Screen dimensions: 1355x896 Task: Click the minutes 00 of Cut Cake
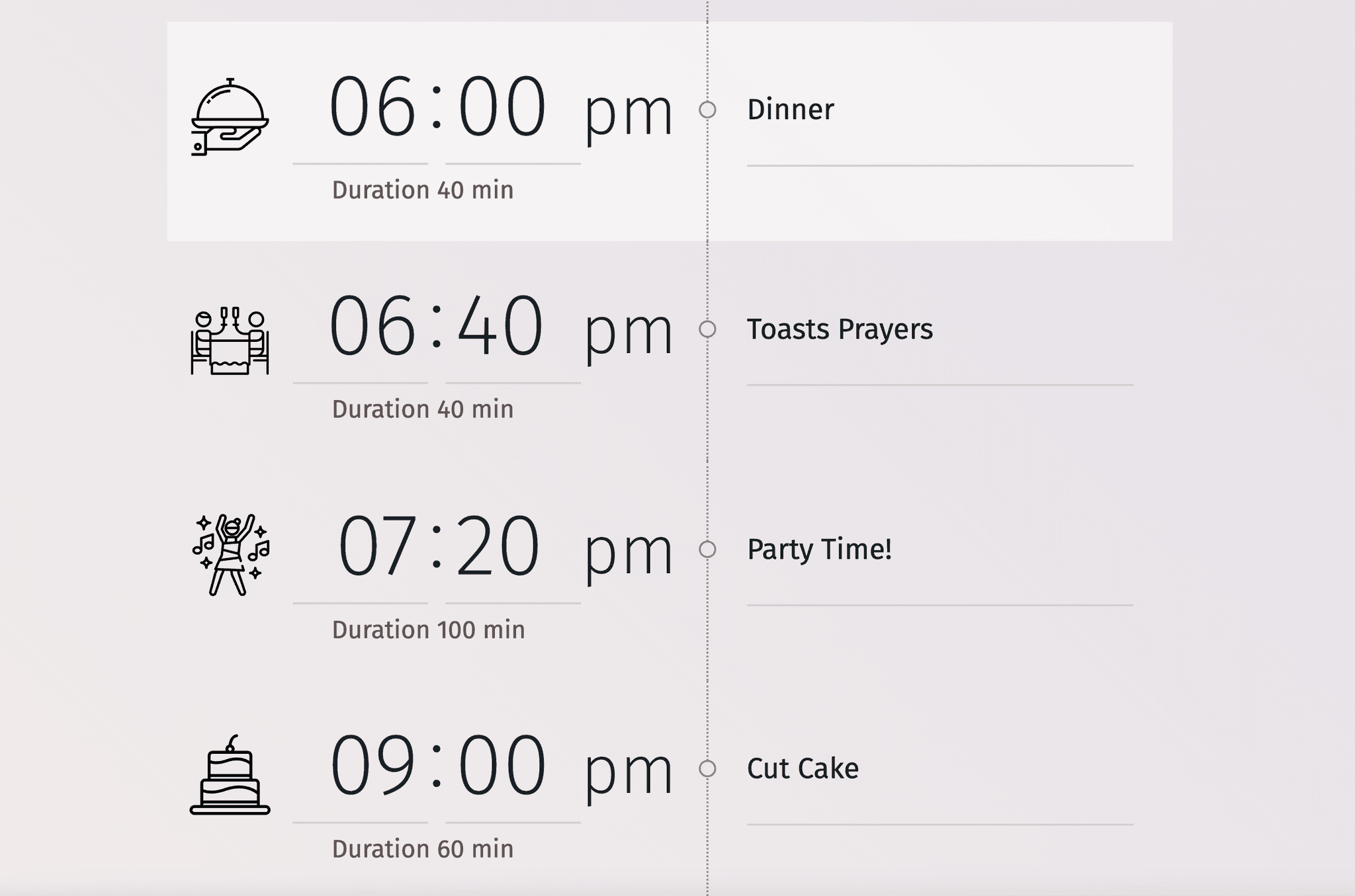tap(502, 766)
